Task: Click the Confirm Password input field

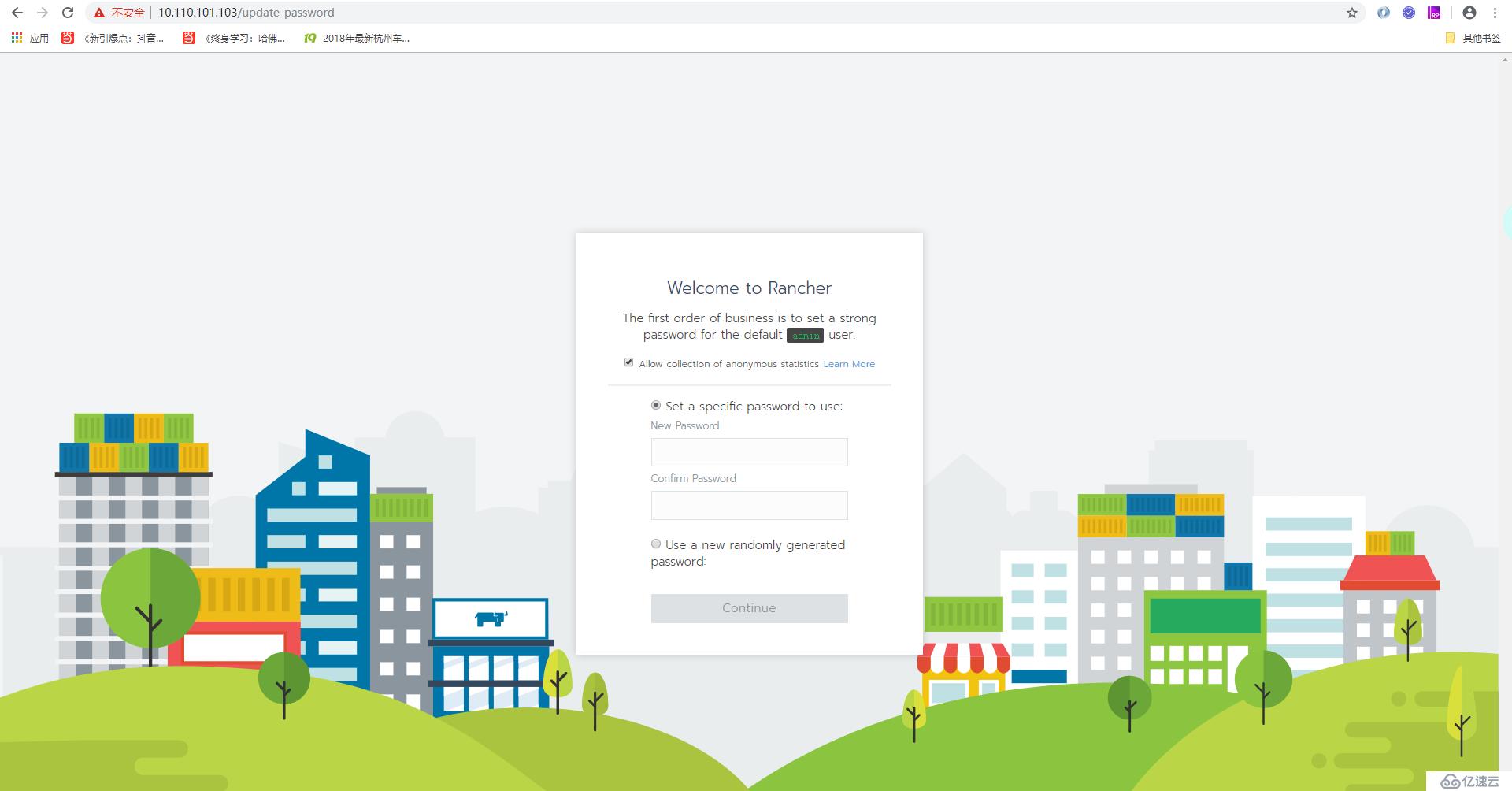Action: 749,505
